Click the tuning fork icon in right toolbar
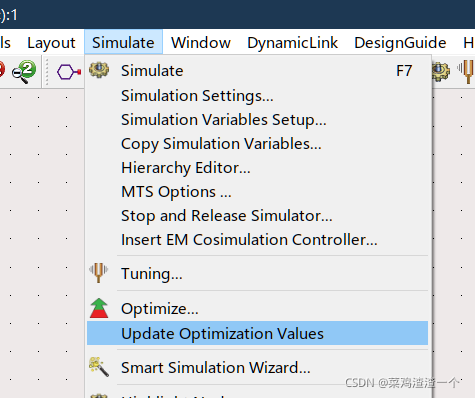The width and height of the screenshot is (475, 398). tap(467, 71)
